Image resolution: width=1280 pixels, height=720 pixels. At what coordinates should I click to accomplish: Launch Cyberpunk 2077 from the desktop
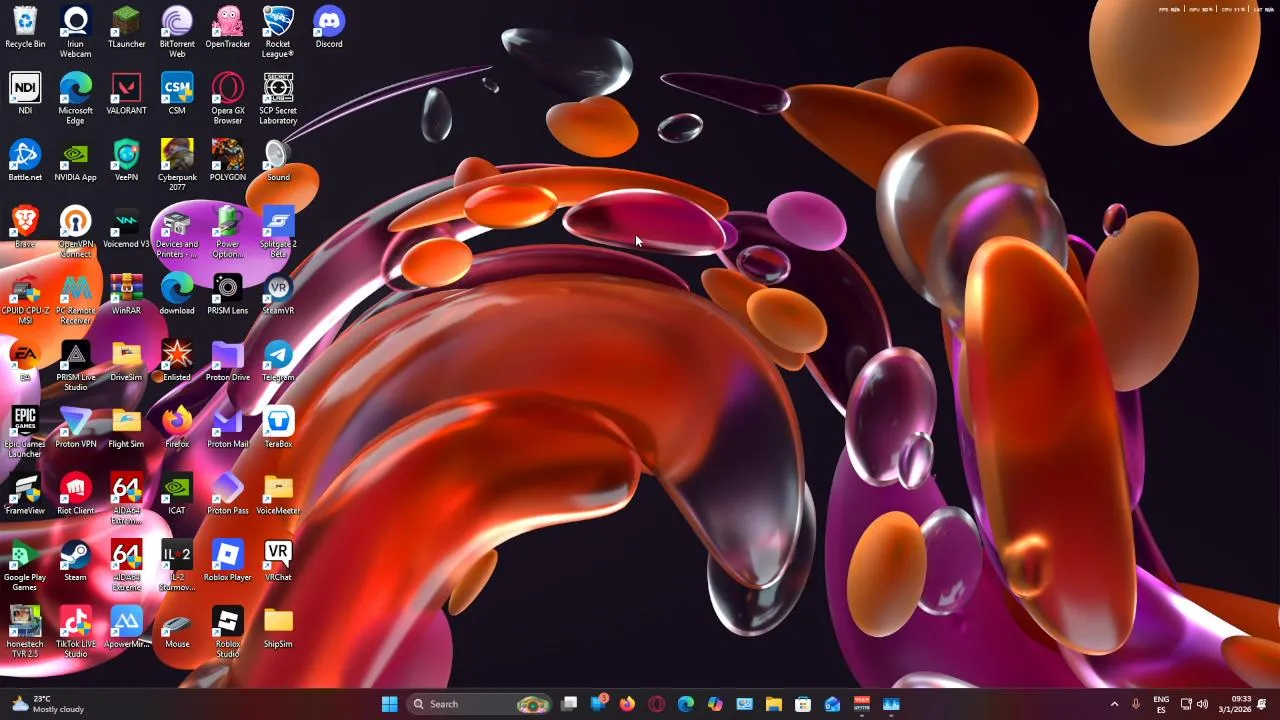pyautogui.click(x=177, y=165)
